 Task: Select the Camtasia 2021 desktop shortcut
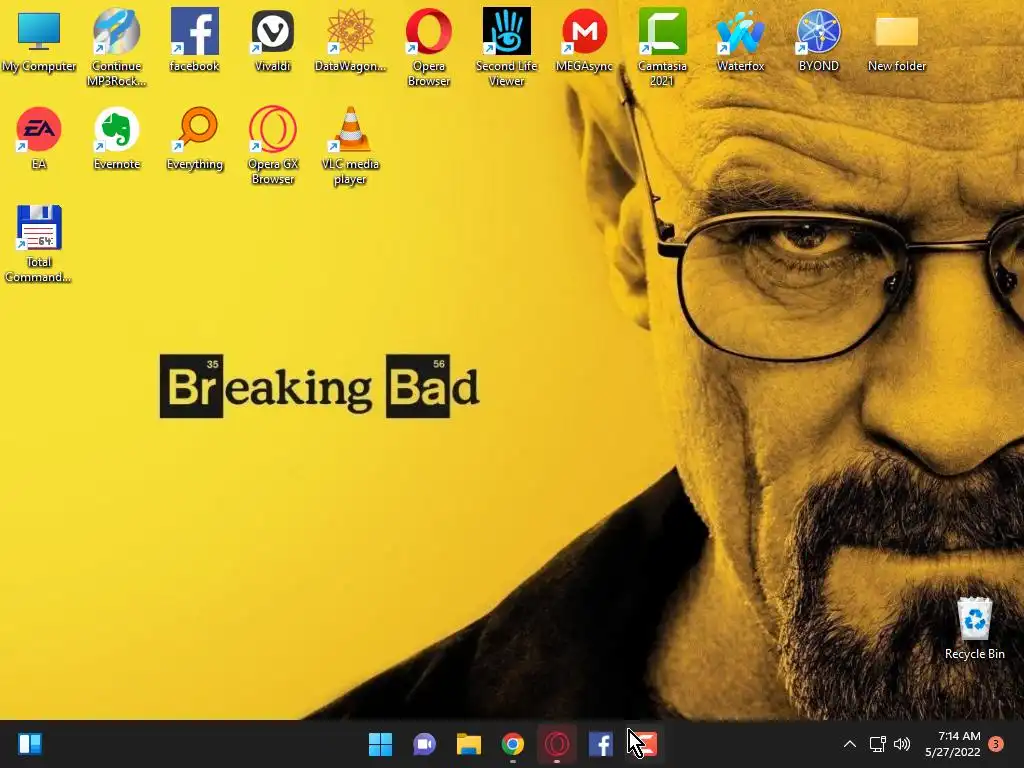tap(662, 47)
